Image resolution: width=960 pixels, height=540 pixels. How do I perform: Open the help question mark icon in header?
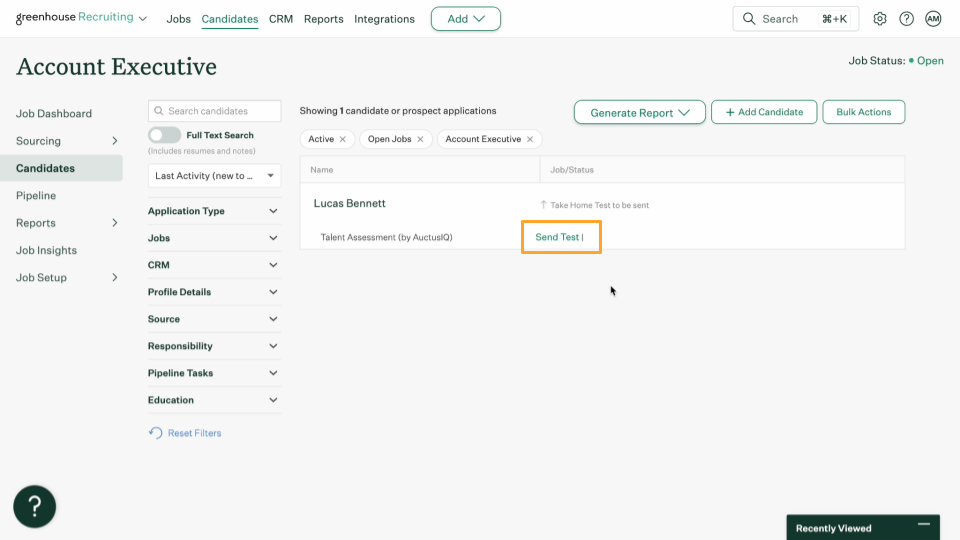(906, 19)
